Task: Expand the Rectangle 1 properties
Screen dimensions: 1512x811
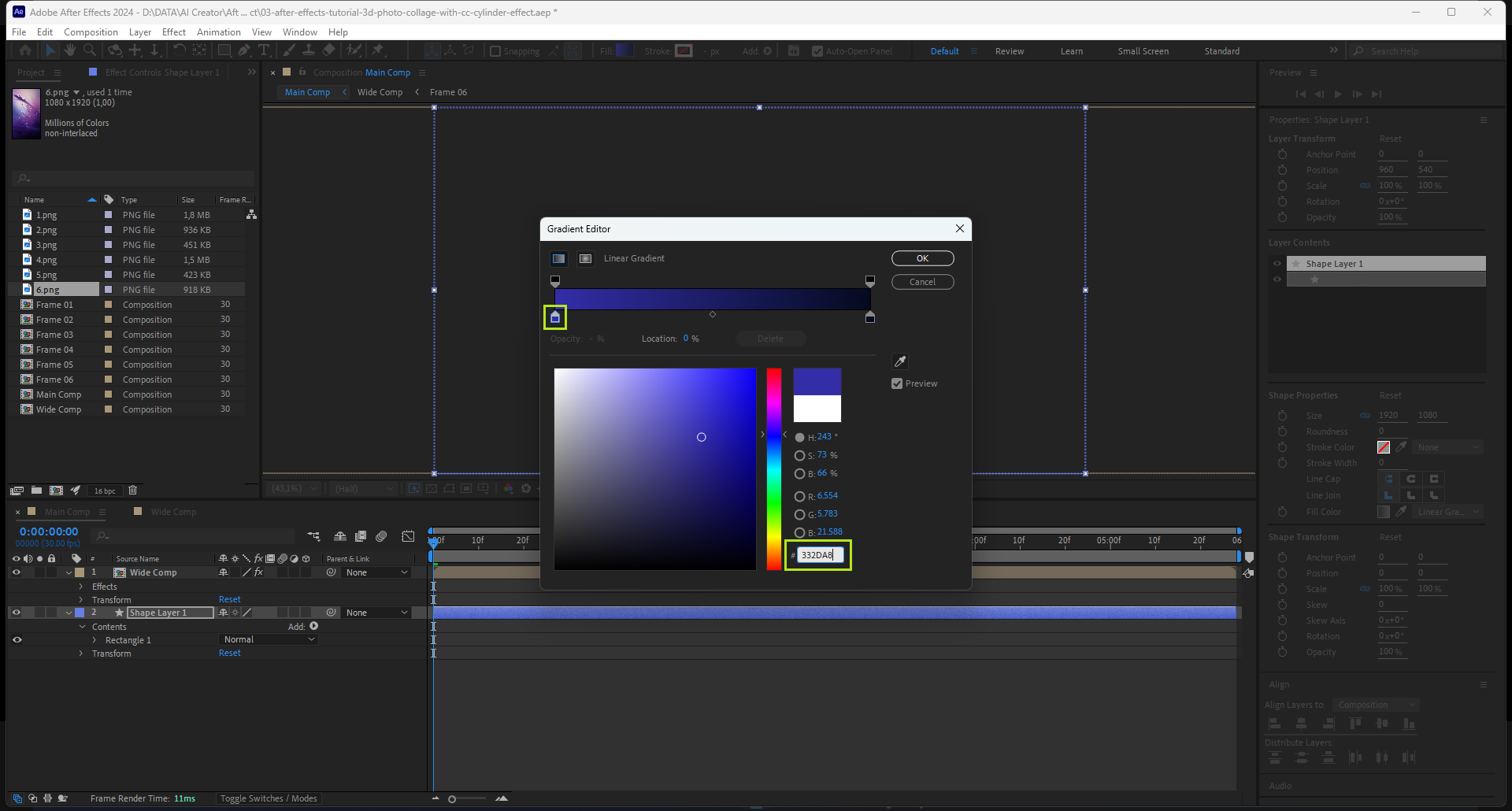Action: (94, 640)
